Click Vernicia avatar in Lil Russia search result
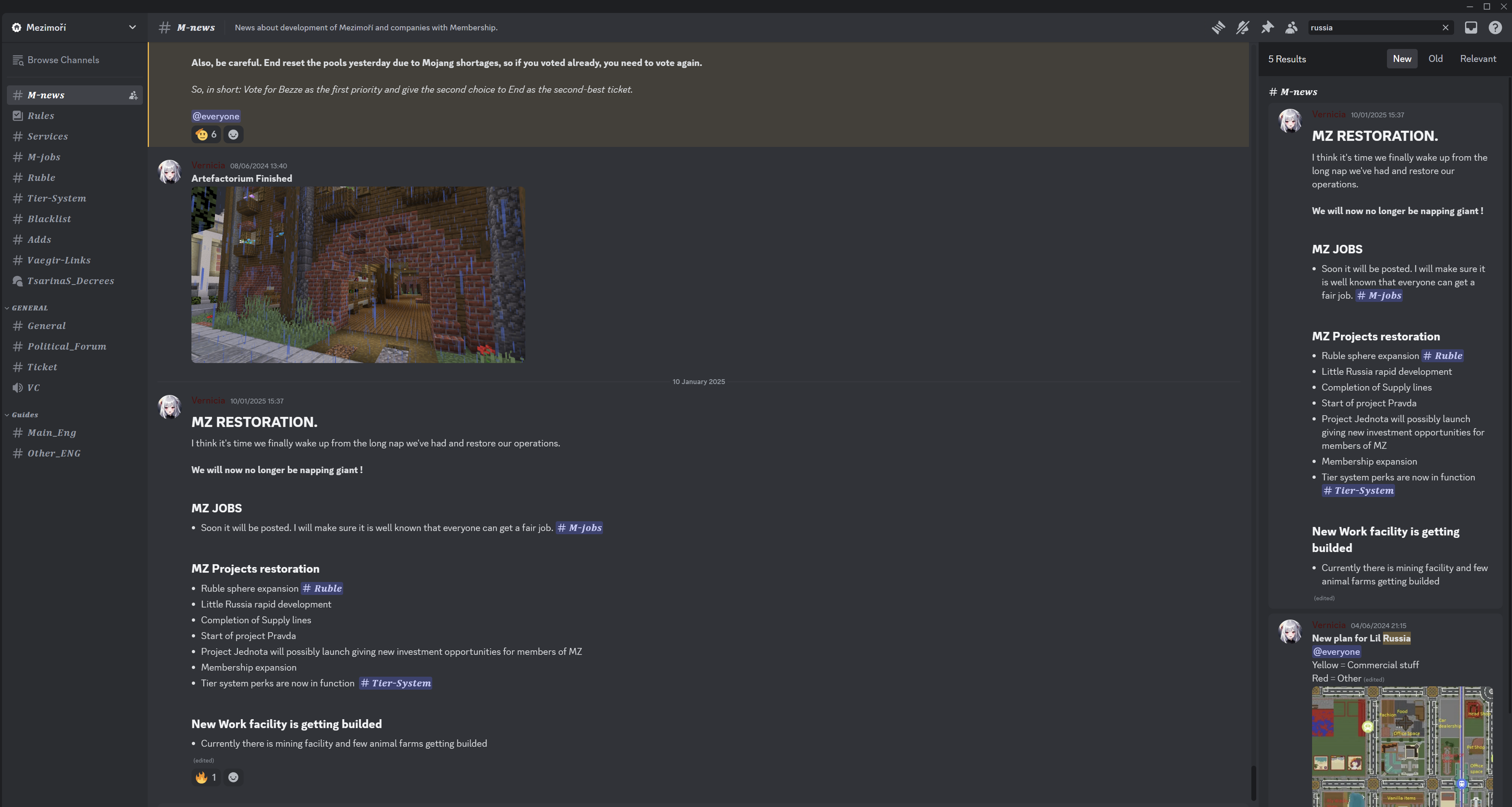The image size is (1512, 807). click(x=1290, y=631)
